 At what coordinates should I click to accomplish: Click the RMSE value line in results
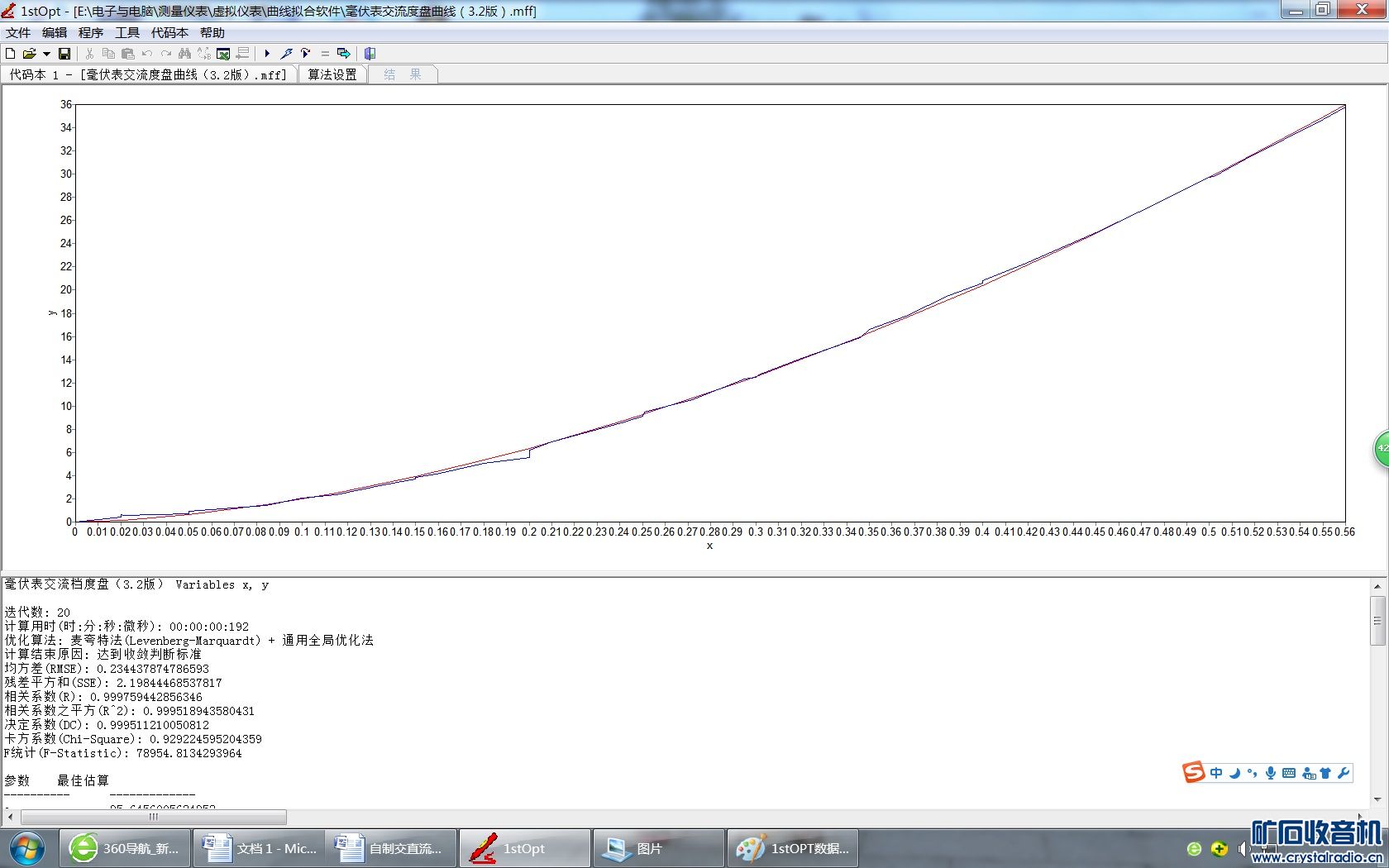click(107, 669)
